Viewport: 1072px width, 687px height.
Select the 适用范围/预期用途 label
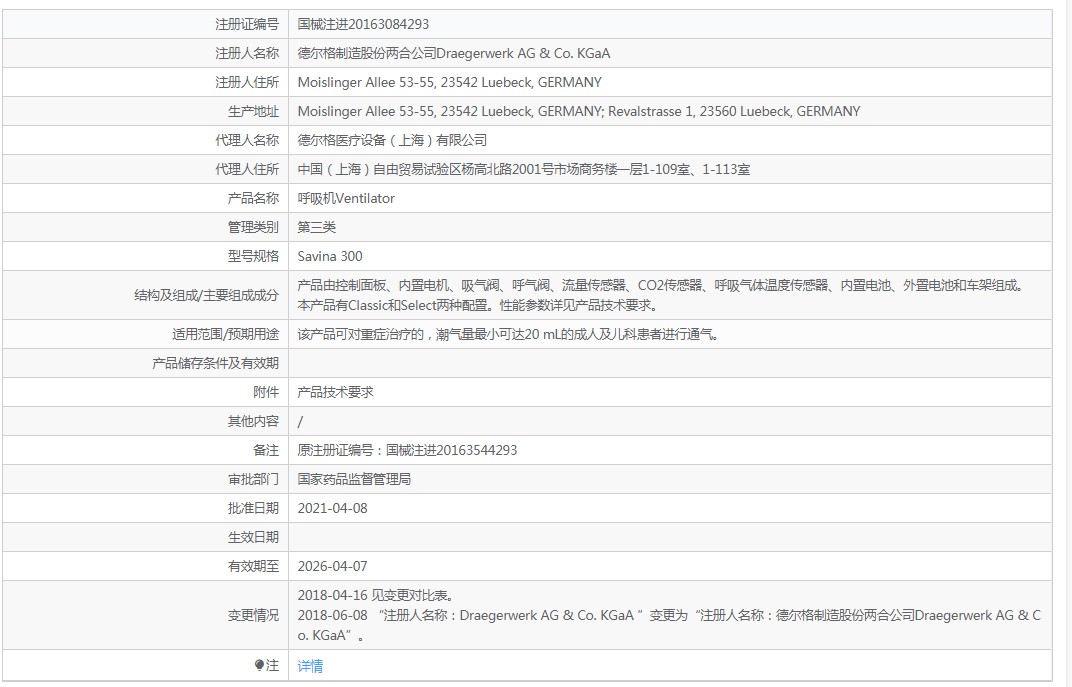tap(226, 334)
